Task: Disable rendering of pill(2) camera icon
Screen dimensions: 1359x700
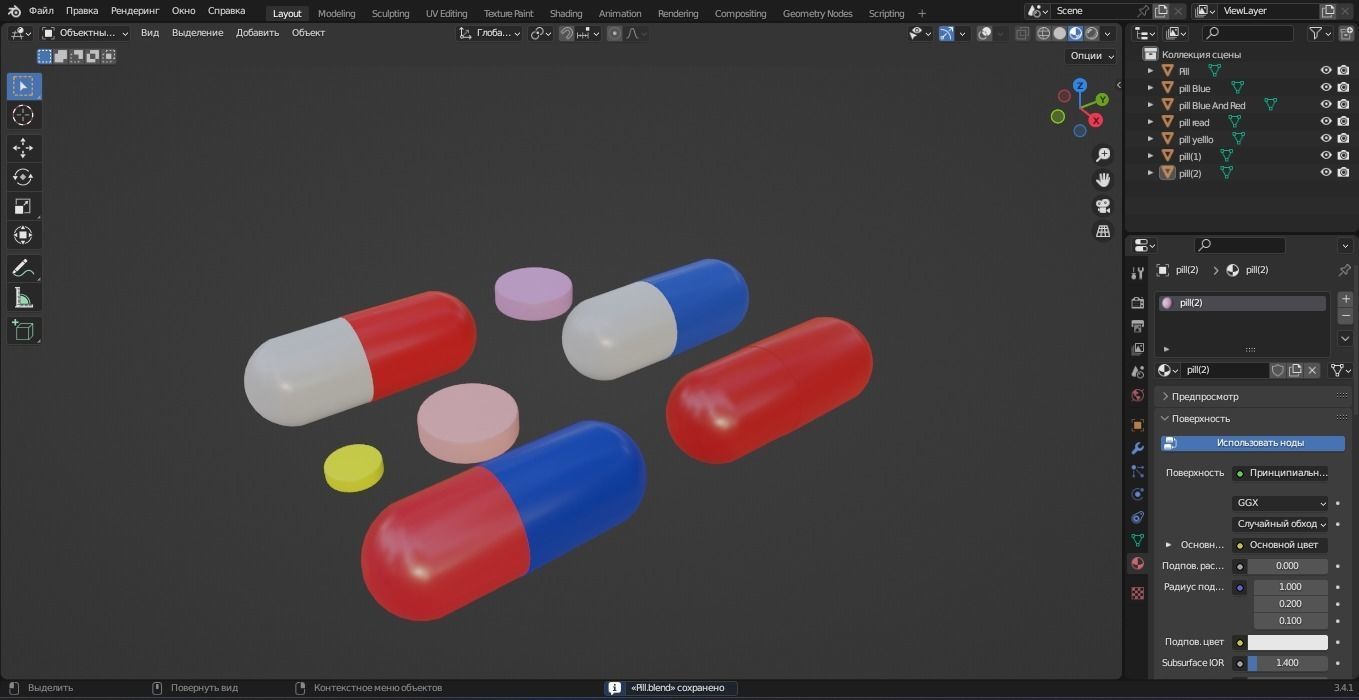Action: [x=1344, y=173]
